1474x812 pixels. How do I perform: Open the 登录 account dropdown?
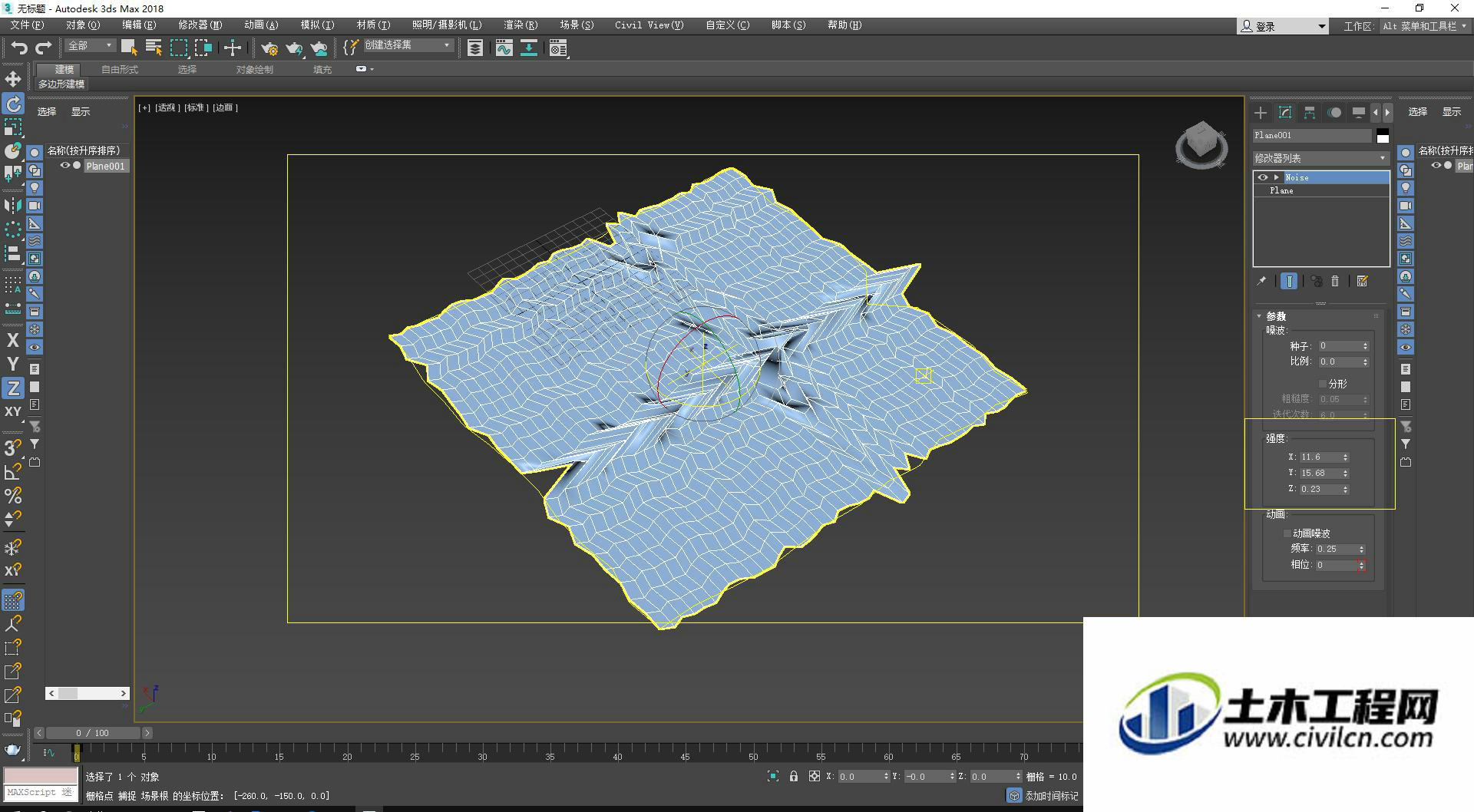[1282, 26]
